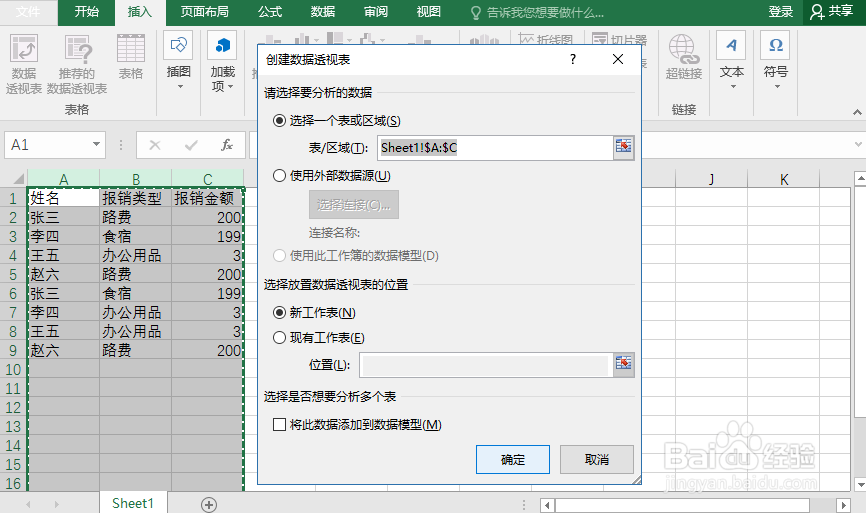Click the range selector icon beside 位置
The height and width of the screenshot is (513, 866).
624,364
